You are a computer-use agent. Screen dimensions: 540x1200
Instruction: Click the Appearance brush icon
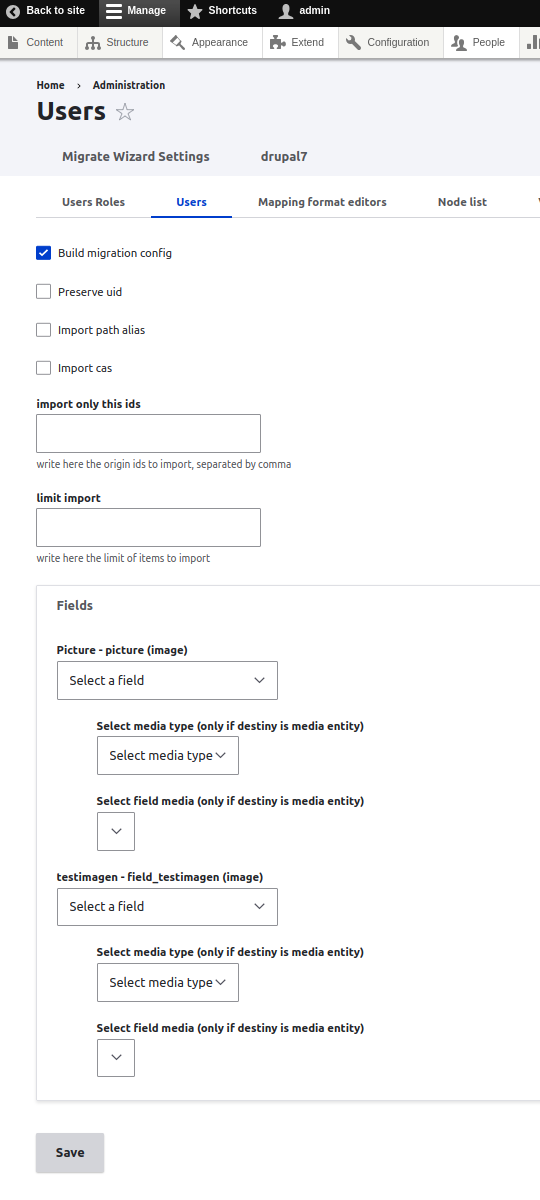point(178,43)
